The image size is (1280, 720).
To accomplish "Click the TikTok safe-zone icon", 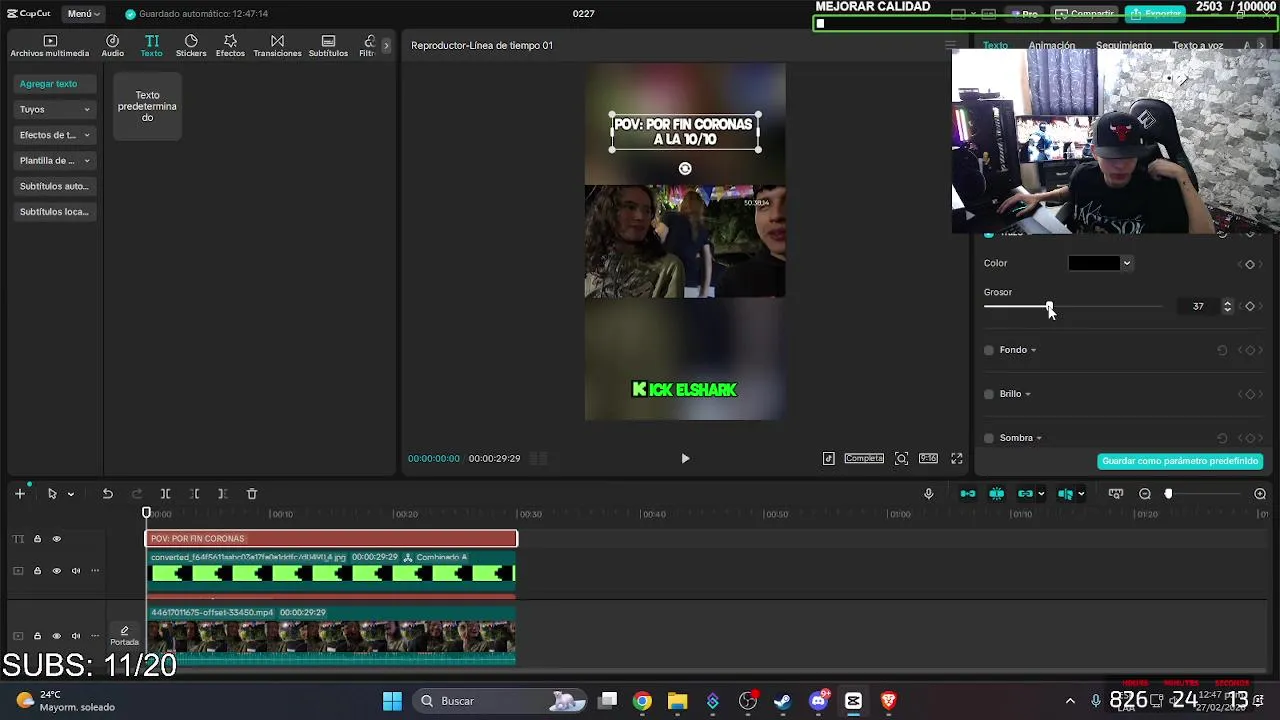I will coord(829,459).
